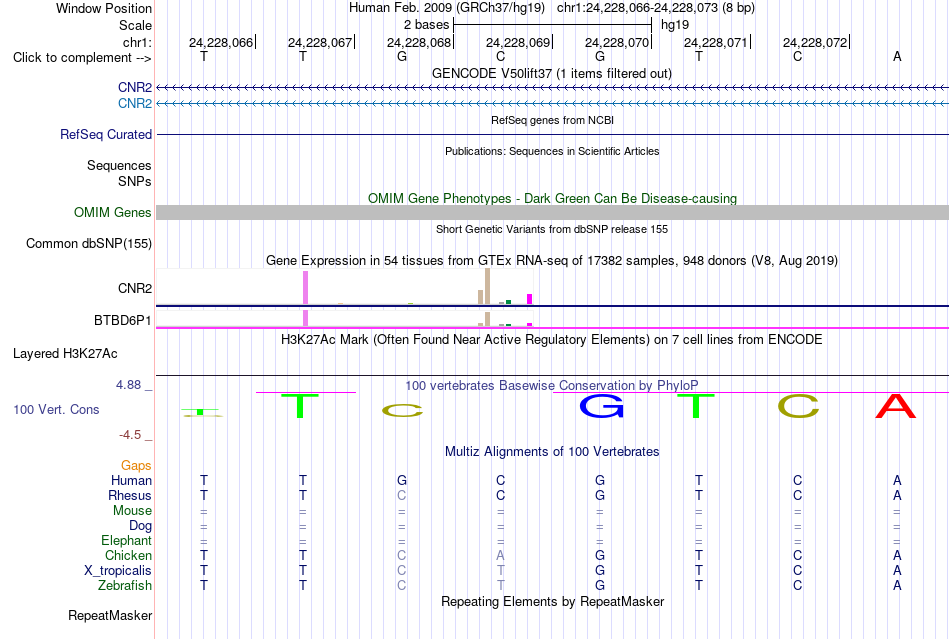This screenshot has height=639, width=950.
Task: Click the BTBD6P1 GTEx expression label
Action: click(122, 320)
